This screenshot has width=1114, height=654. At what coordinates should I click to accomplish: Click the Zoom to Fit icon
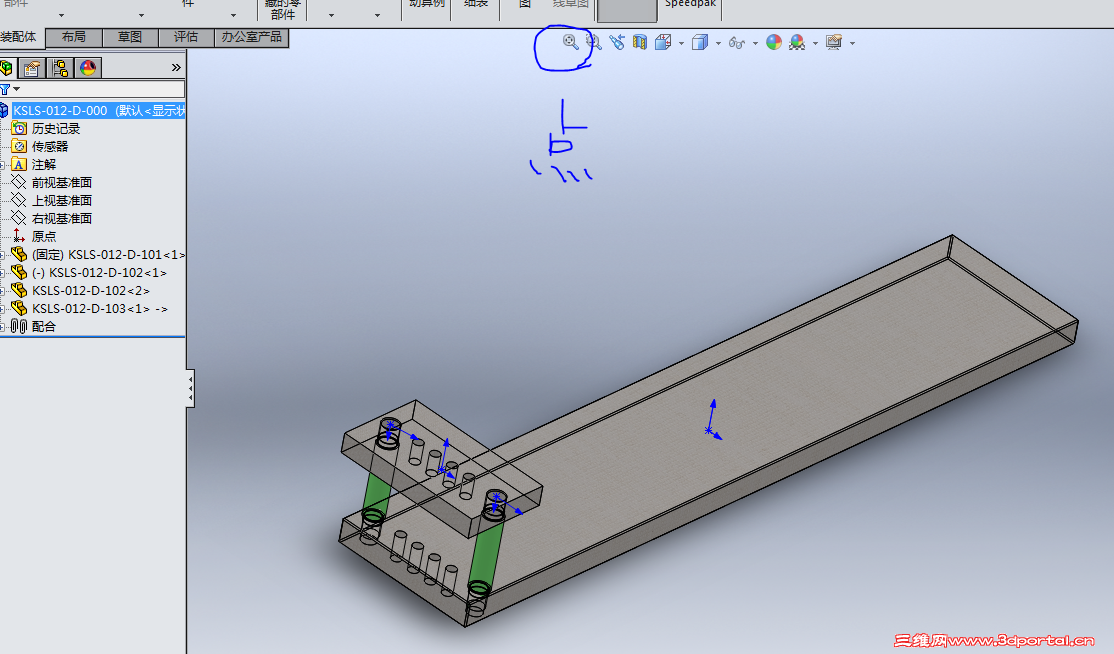[x=570, y=42]
